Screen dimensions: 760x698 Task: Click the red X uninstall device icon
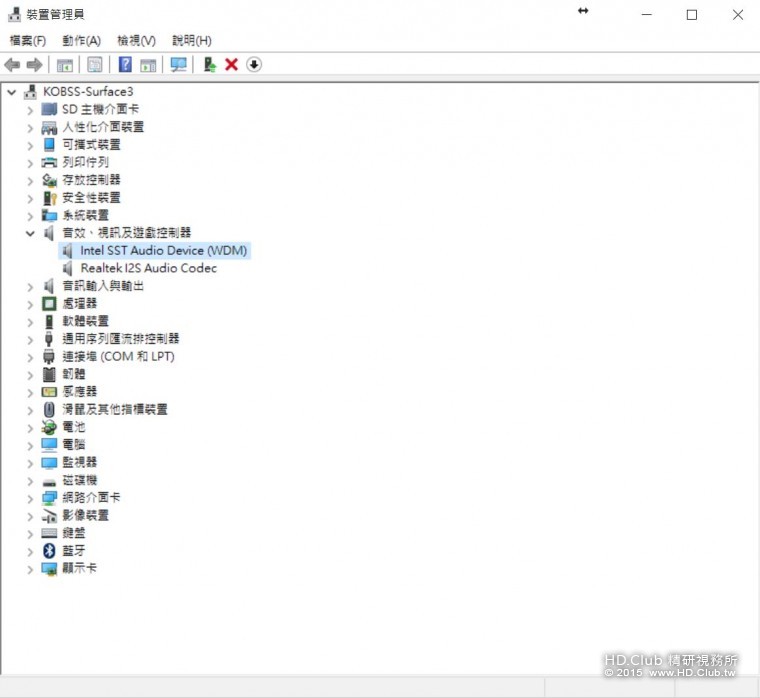coord(232,64)
